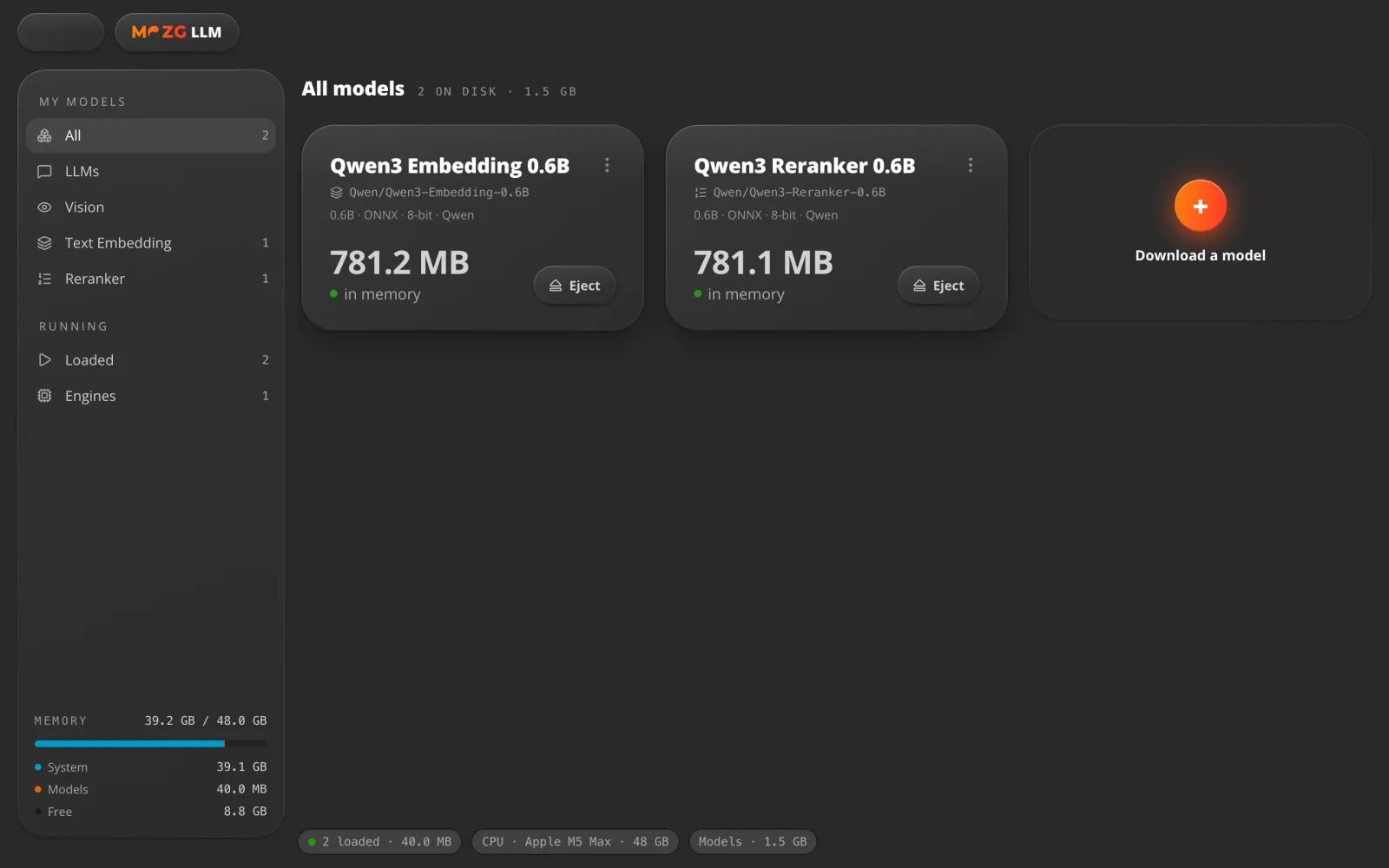The image size is (1389, 868).
Task: Click the memory usage progress bar
Action: tap(150, 744)
